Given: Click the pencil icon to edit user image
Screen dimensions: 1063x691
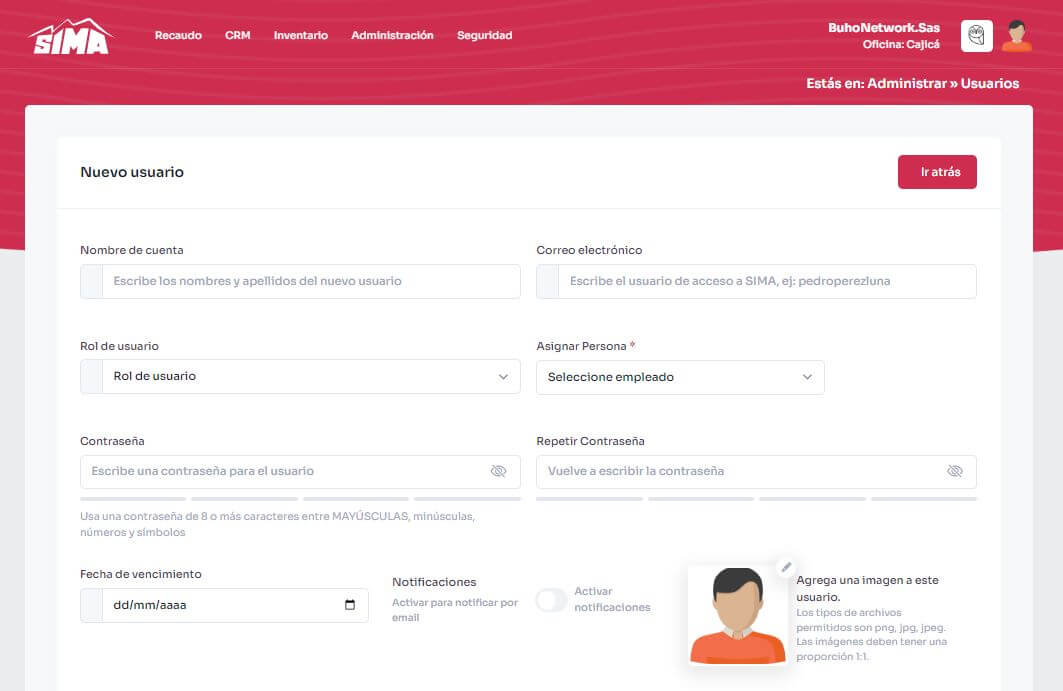Looking at the screenshot, I should click(786, 567).
